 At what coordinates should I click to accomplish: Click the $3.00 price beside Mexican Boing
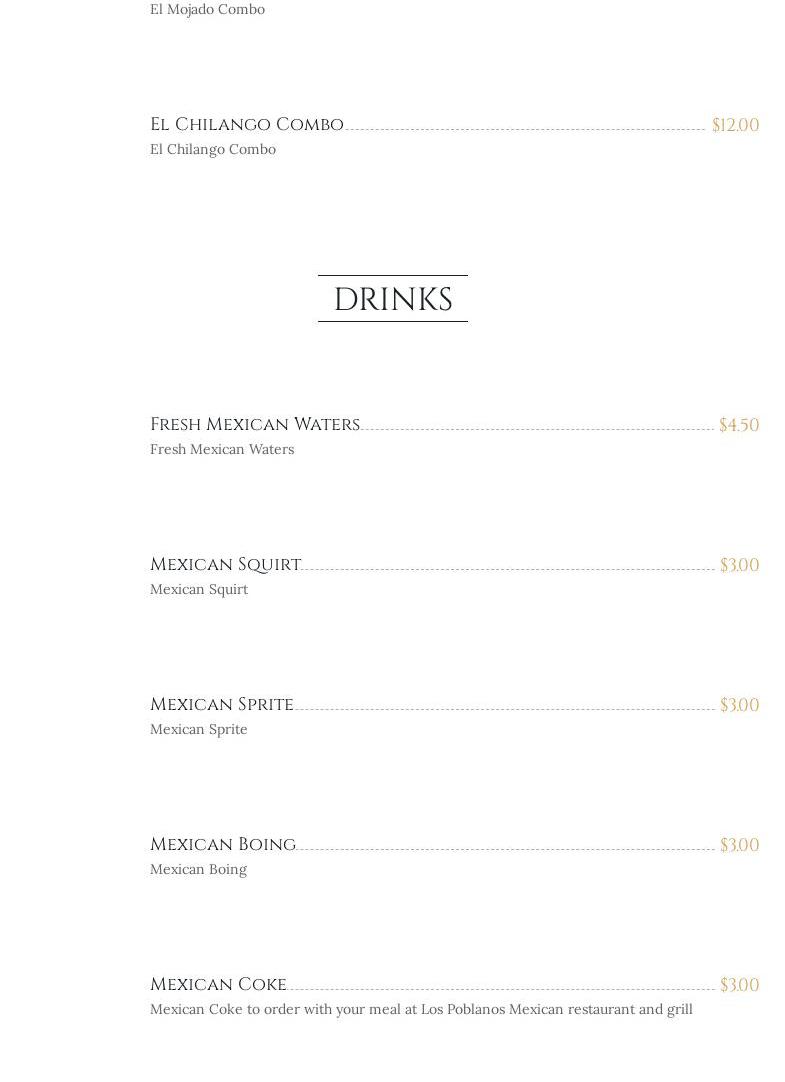pos(739,845)
